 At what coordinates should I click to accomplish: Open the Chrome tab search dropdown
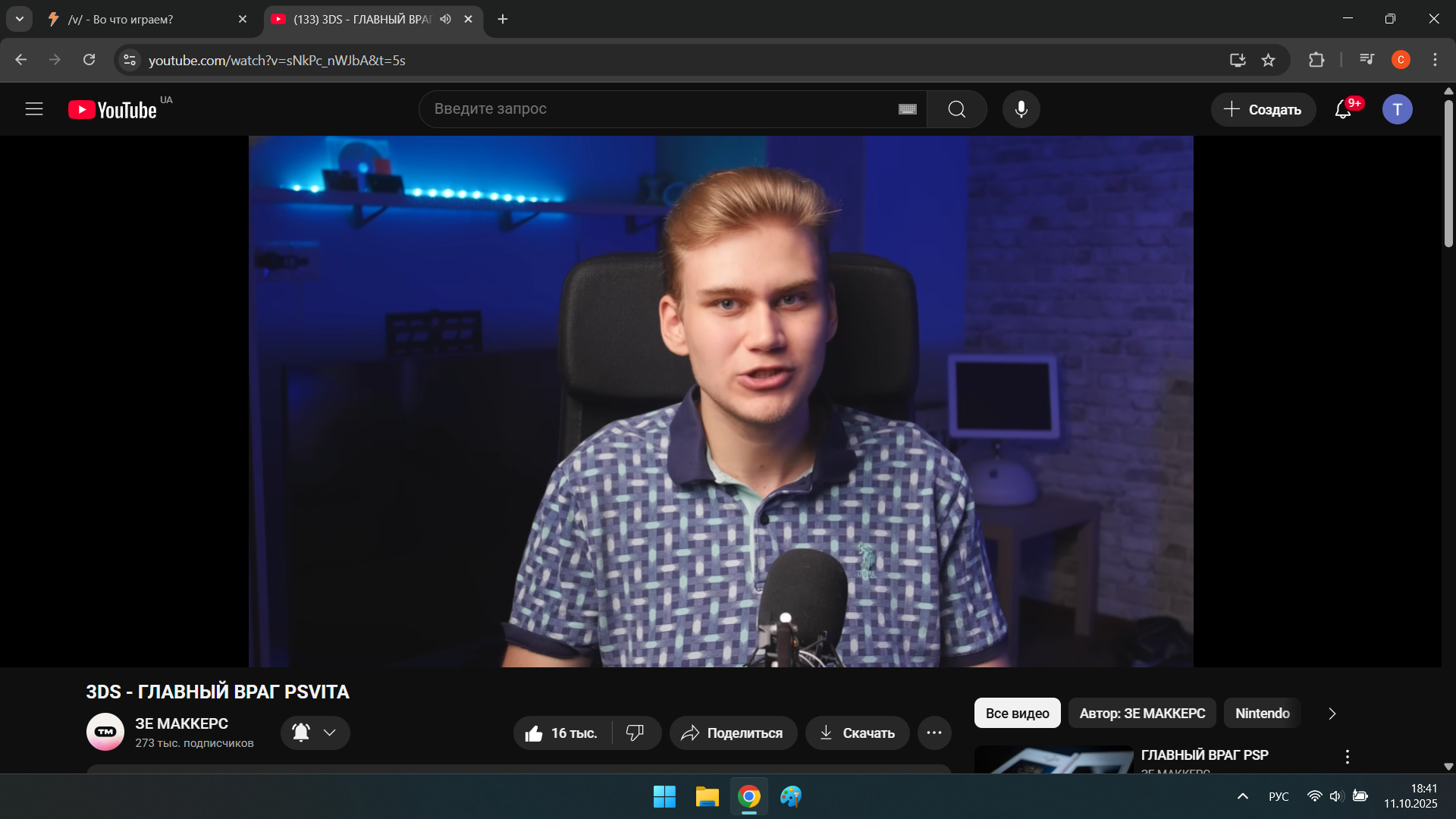click(x=20, y=19)
